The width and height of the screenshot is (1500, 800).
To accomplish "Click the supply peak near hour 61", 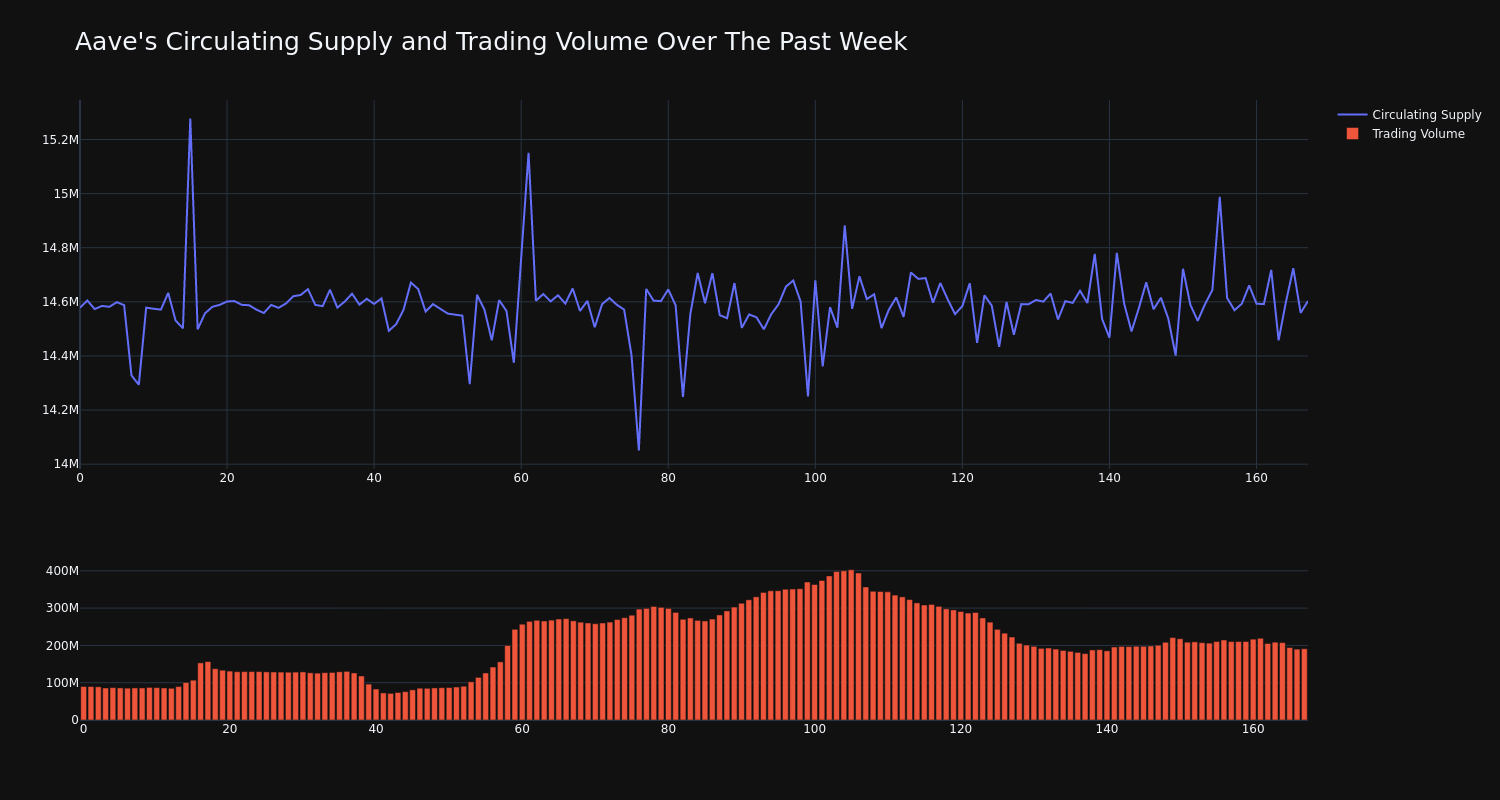I will [528, 154].
